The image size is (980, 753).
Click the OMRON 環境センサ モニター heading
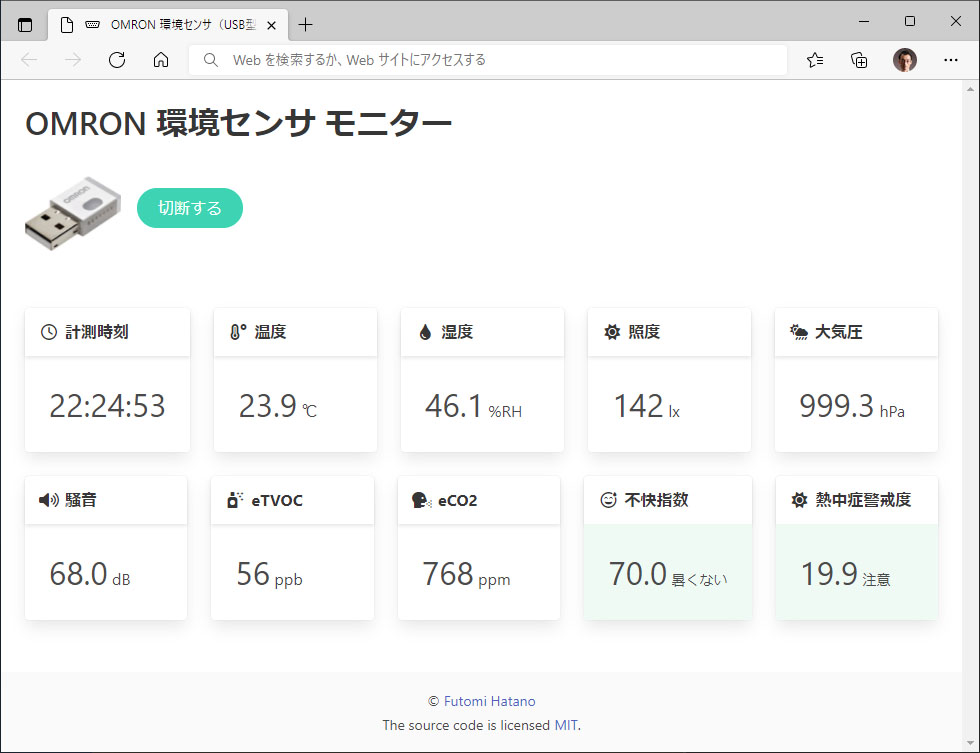[238, 123]
